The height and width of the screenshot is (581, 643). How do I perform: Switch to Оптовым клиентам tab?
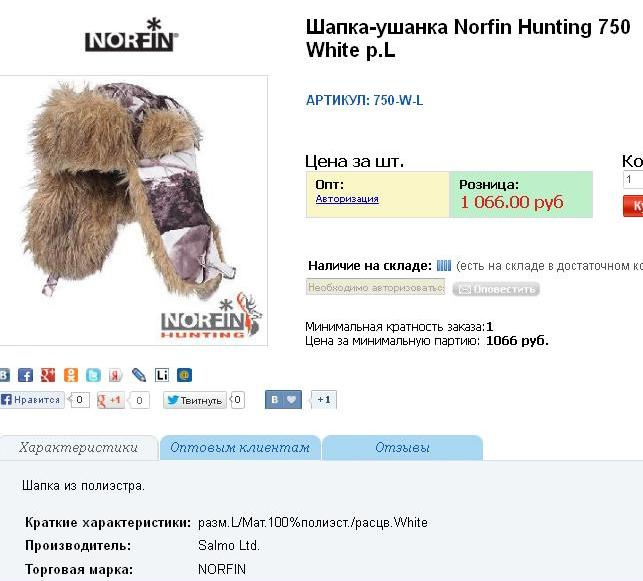[x=240, y=447]
